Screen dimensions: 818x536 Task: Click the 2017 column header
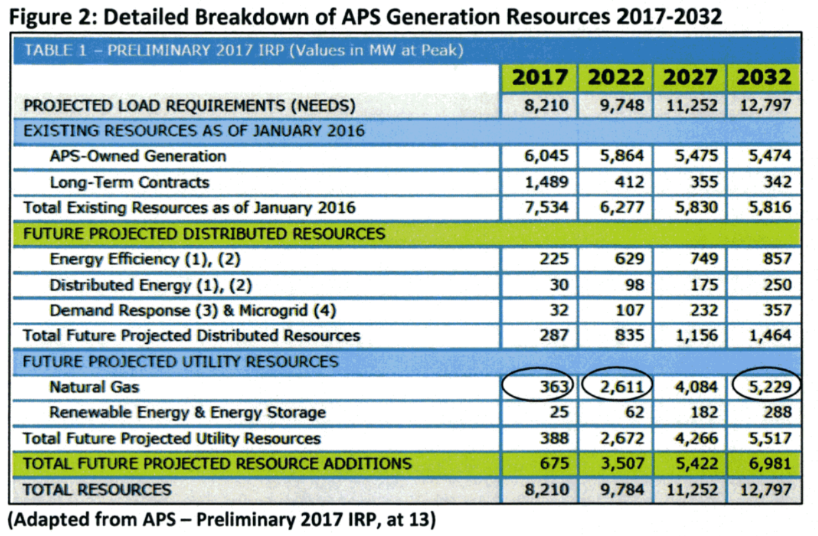point(539,77)
